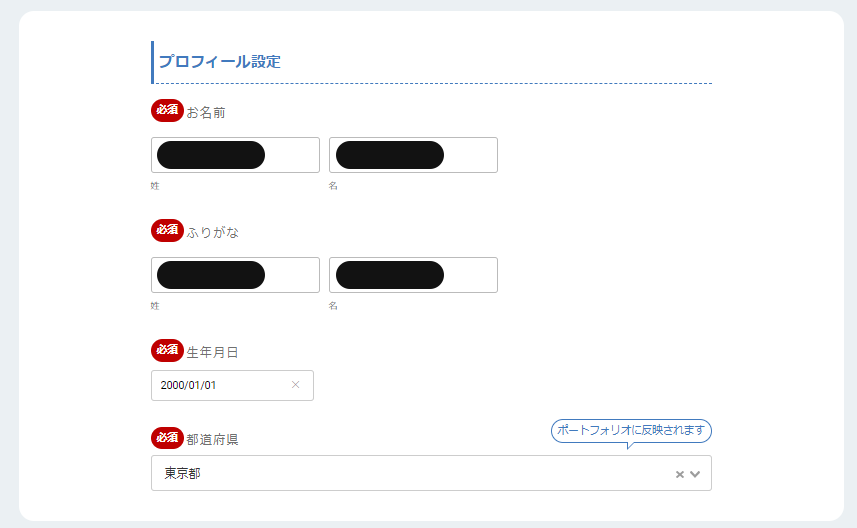857x528 pixels.
Task: Click the プロフィール設定 heading
Action: 220,62
